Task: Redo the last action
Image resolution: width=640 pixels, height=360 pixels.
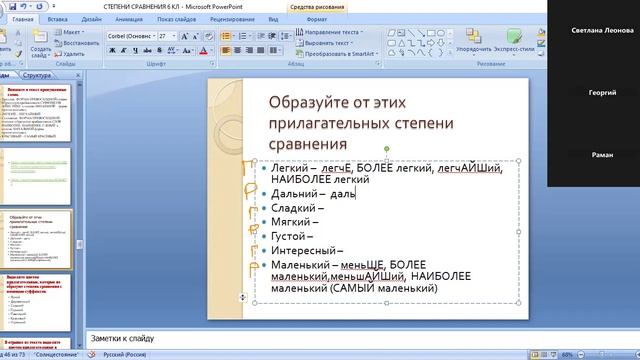Action: click(x=39, y=7)
